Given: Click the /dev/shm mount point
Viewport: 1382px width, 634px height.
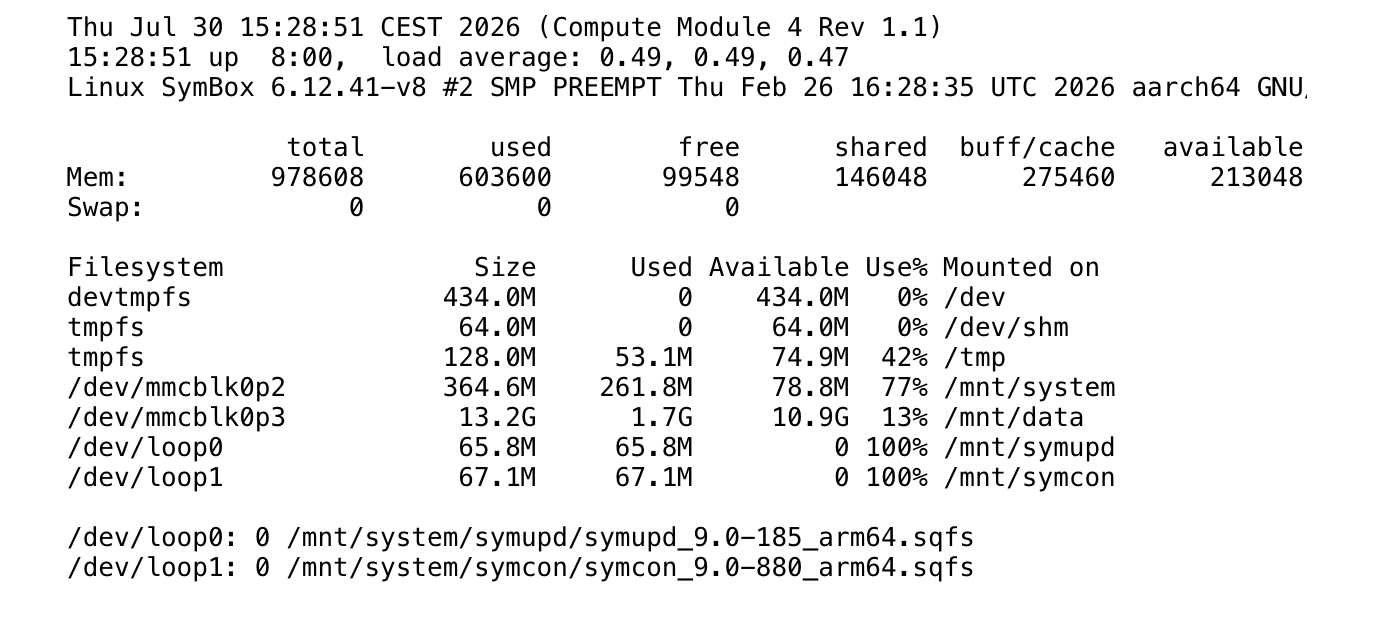Looking at the screenshot, I should click(1006, 328).
